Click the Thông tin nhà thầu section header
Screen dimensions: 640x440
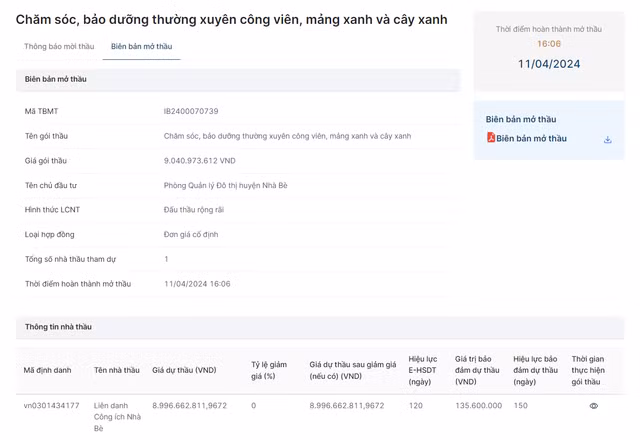click(x=58, y=327)
